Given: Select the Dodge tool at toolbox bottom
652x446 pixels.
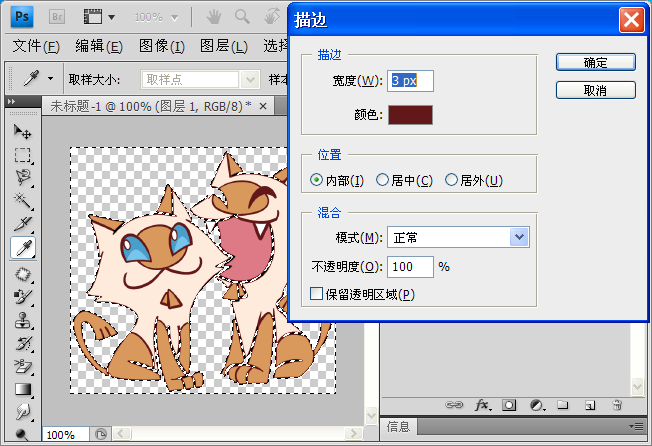Looking at the screenshot, I should [x=22, y=434].
